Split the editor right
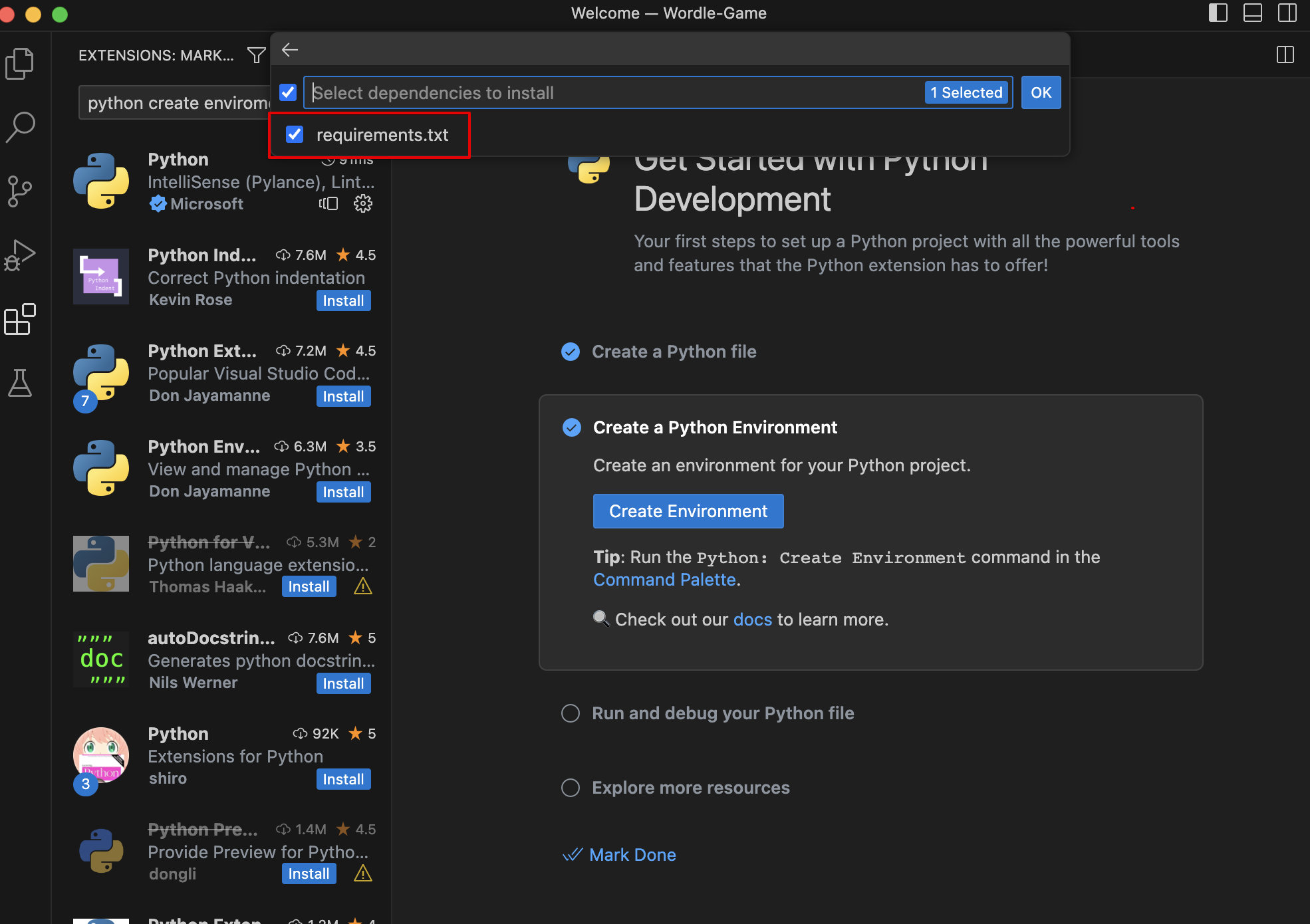Image resolution: width=1310 pixels, height=924 pixels. 1285,55
